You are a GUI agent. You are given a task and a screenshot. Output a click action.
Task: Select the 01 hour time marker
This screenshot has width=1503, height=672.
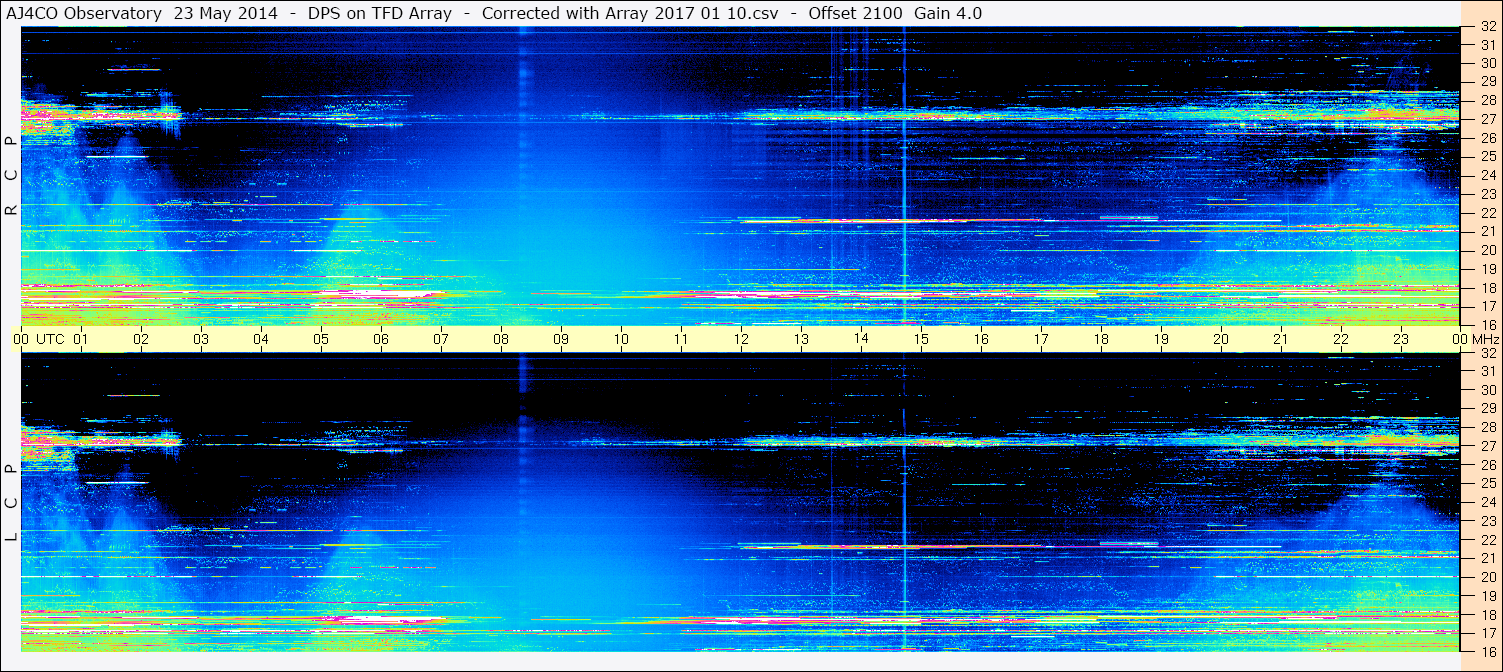click(x=81, y=339)
